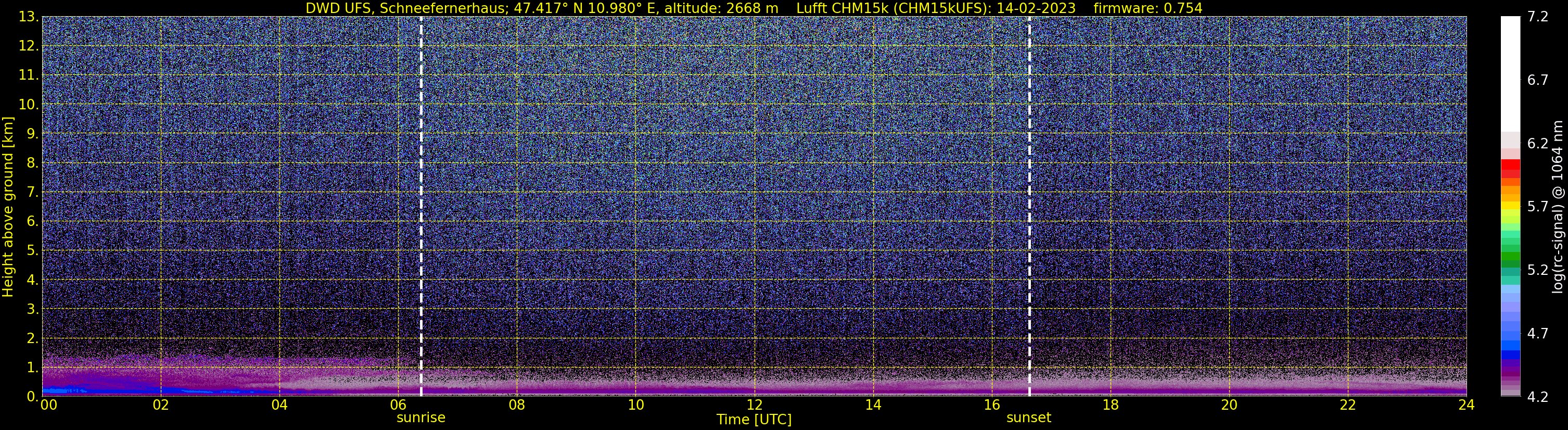Viewport: 1568px width, 430px height.
Task: Click the "firmware: 0.754" text in the title
Action: [x=1148, y=8]
